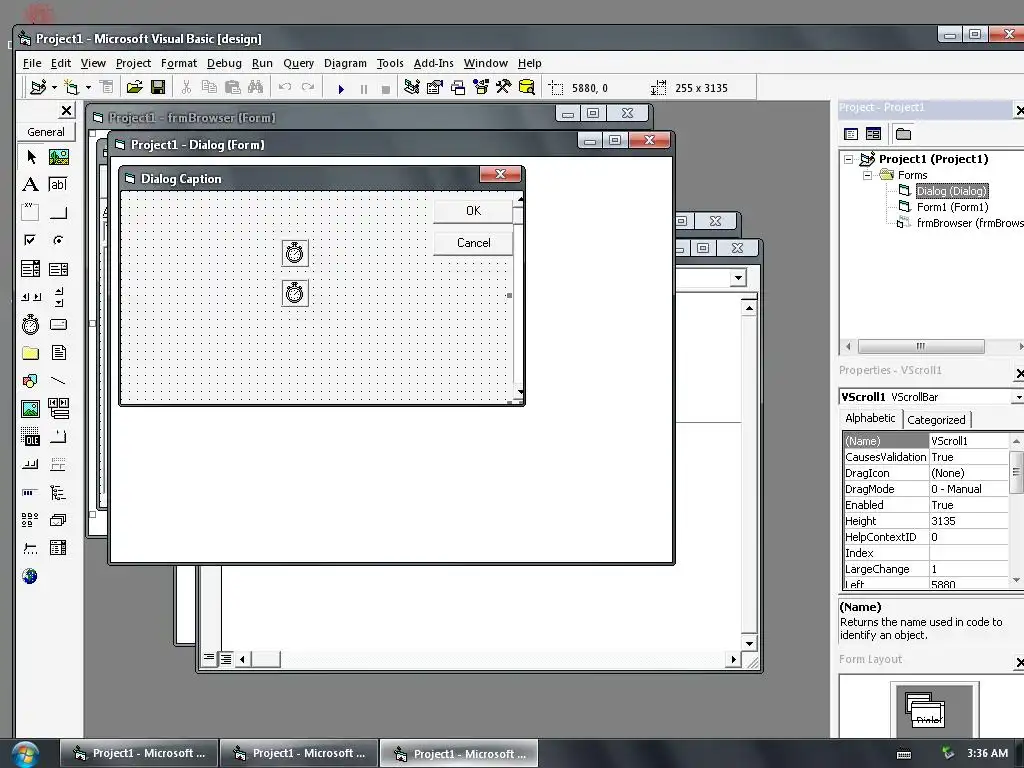The image size is (1024, 768).
Task: Select the TreeView control in the toolbox
Action: pos(59,492)
